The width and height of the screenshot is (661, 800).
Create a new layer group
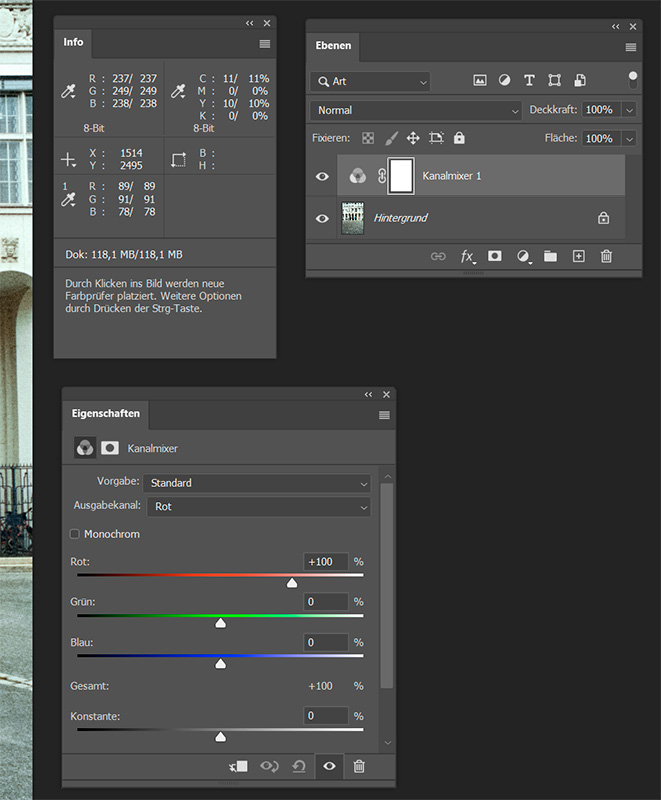coord(550,256)
